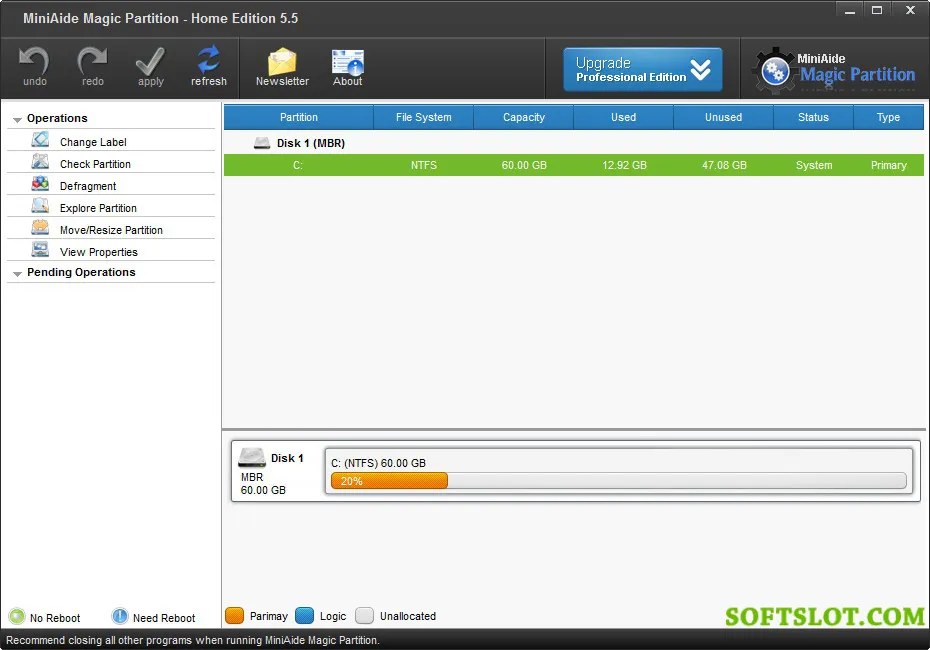Click the 20% usage bar of C:
This screenshot has width=930, height=650.
(389, 481)
